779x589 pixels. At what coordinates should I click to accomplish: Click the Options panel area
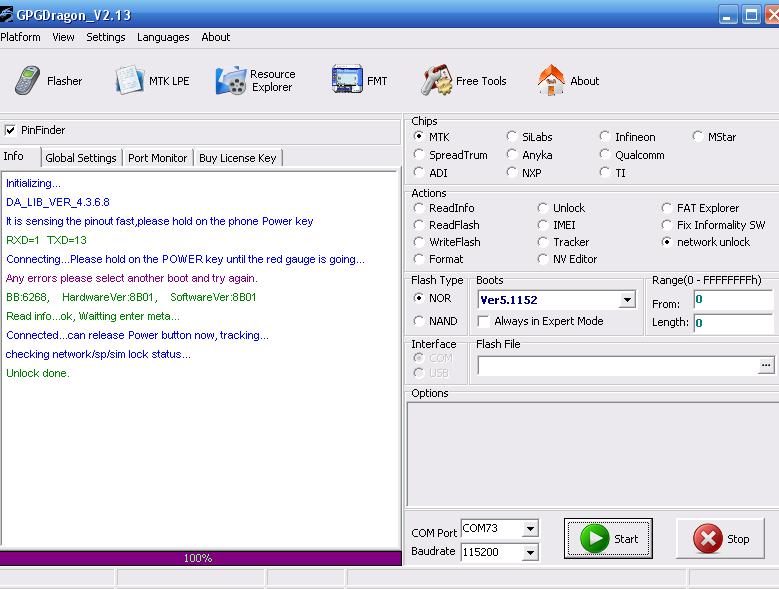[592, 454]
